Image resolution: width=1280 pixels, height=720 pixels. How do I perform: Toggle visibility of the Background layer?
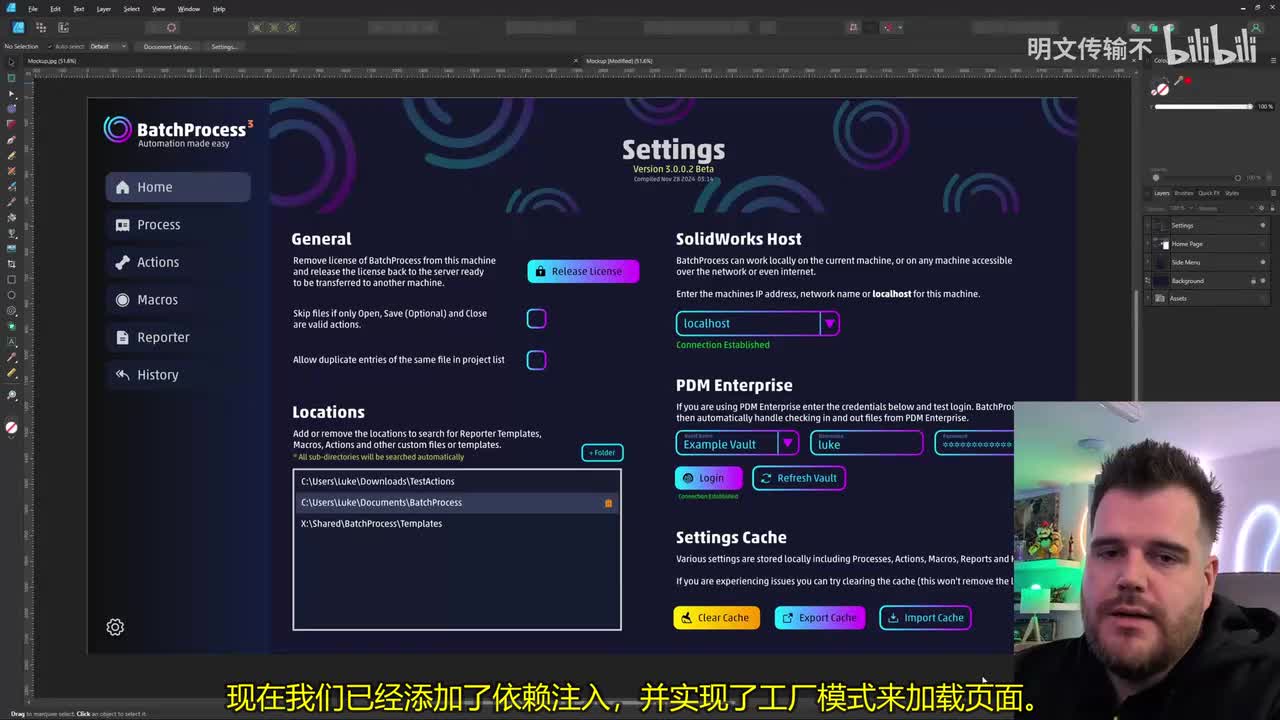click(x=1262, y=281)
